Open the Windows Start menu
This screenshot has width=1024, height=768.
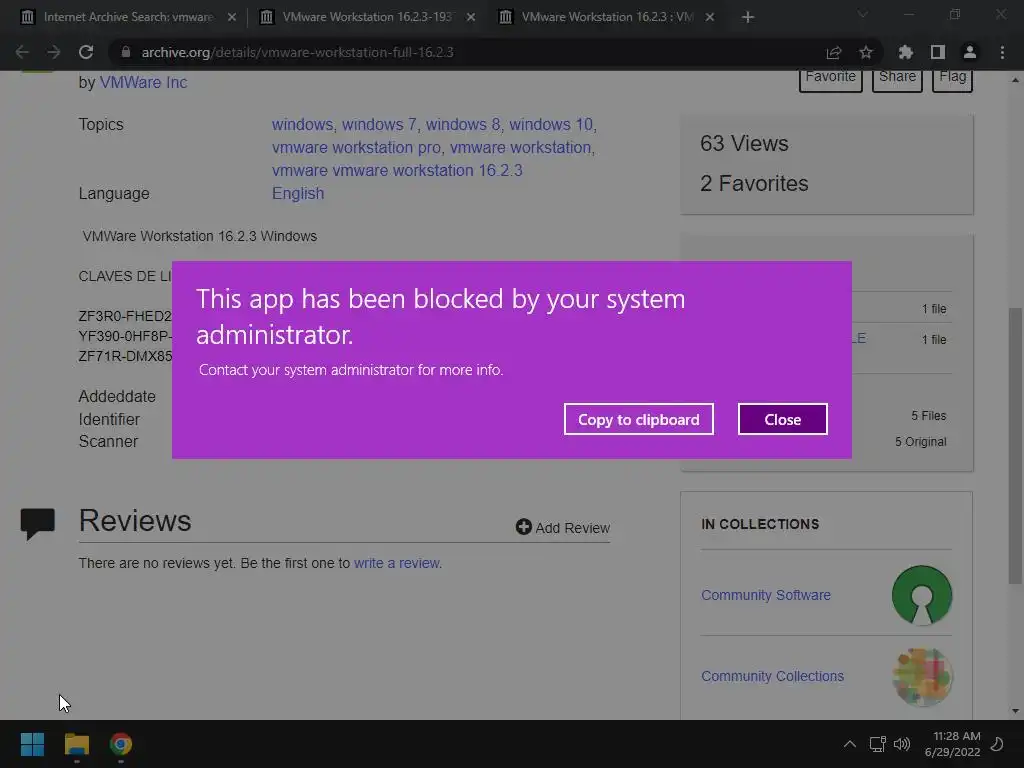tap(32, 744)
